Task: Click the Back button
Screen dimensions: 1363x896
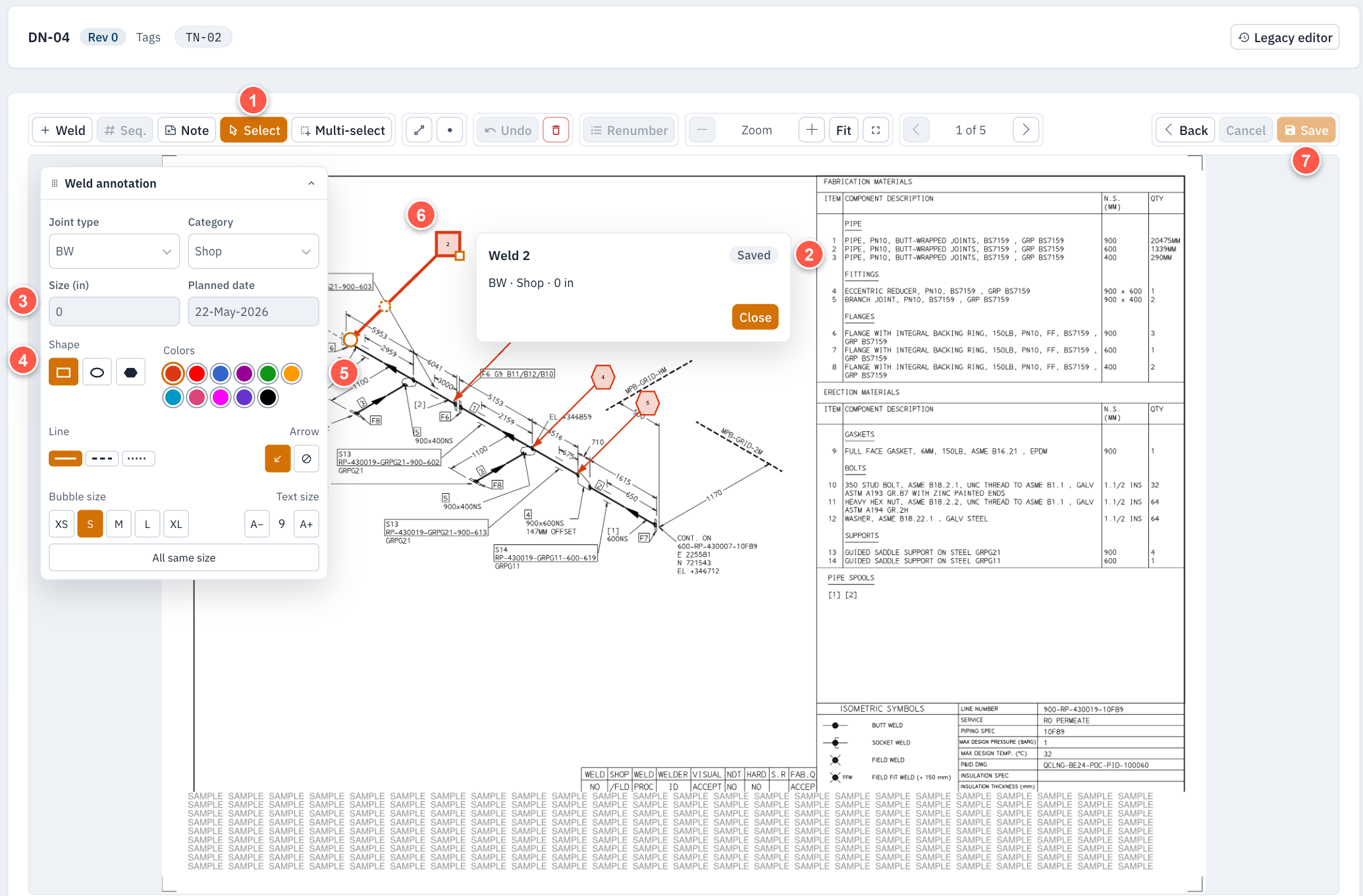Action: [x=1186, y=130]
